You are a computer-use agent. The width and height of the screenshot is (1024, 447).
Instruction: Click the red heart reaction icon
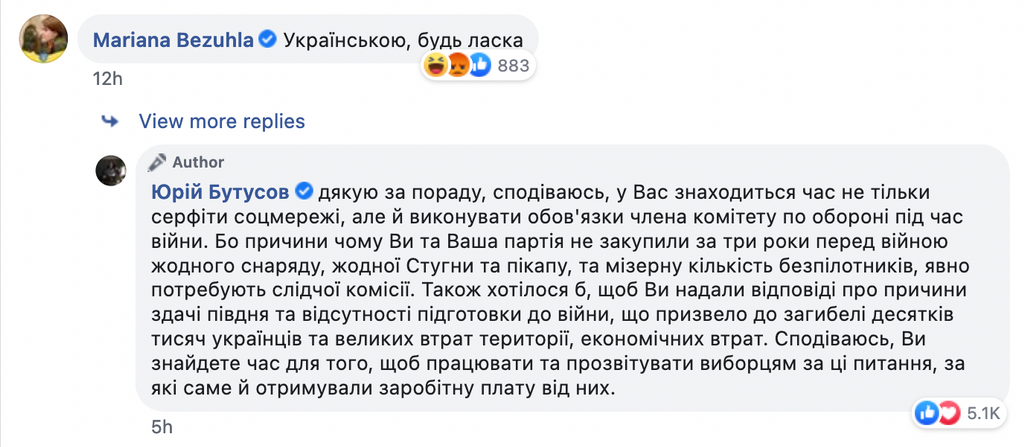(947, 412)
